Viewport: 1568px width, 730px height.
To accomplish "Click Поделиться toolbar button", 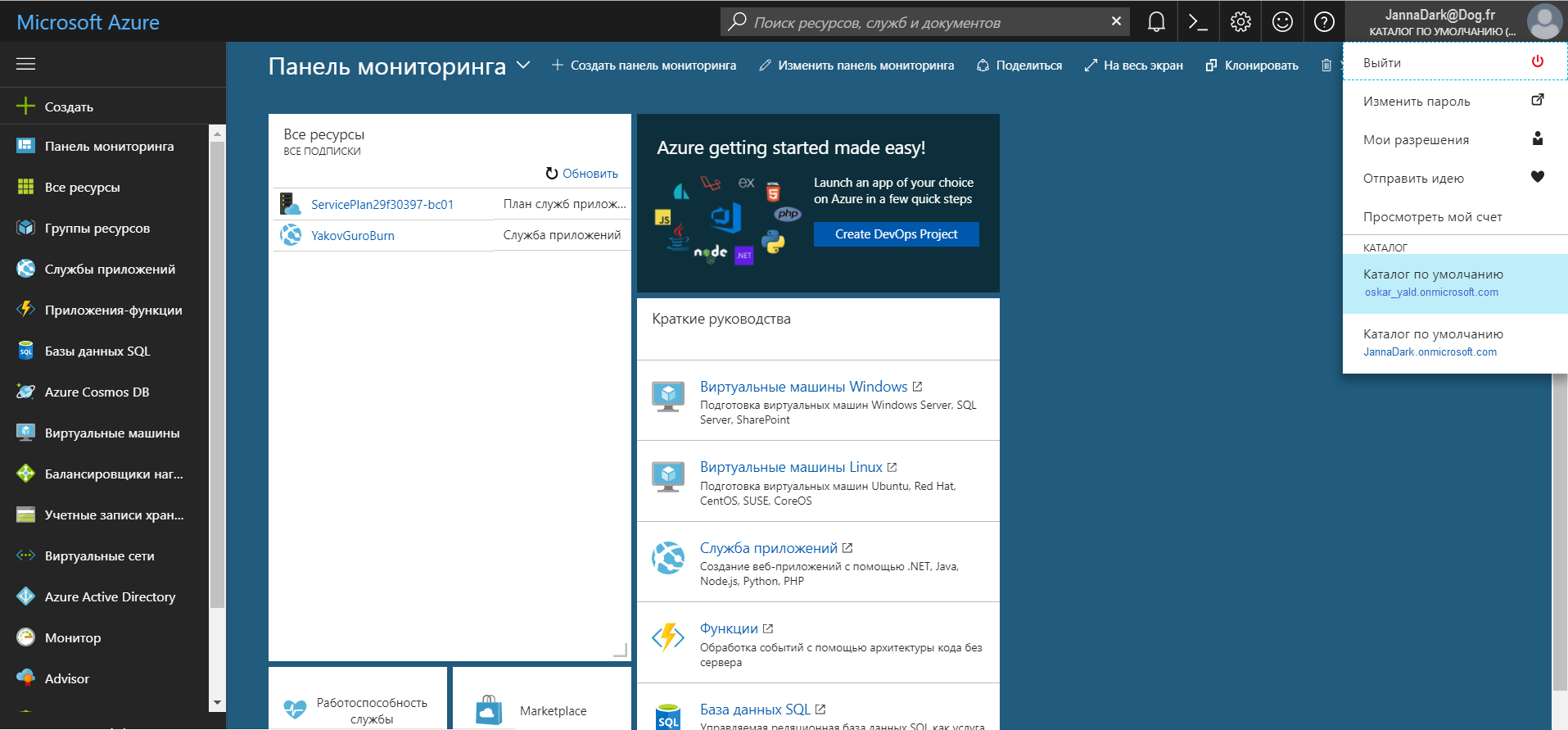I will click(1019, 65).
